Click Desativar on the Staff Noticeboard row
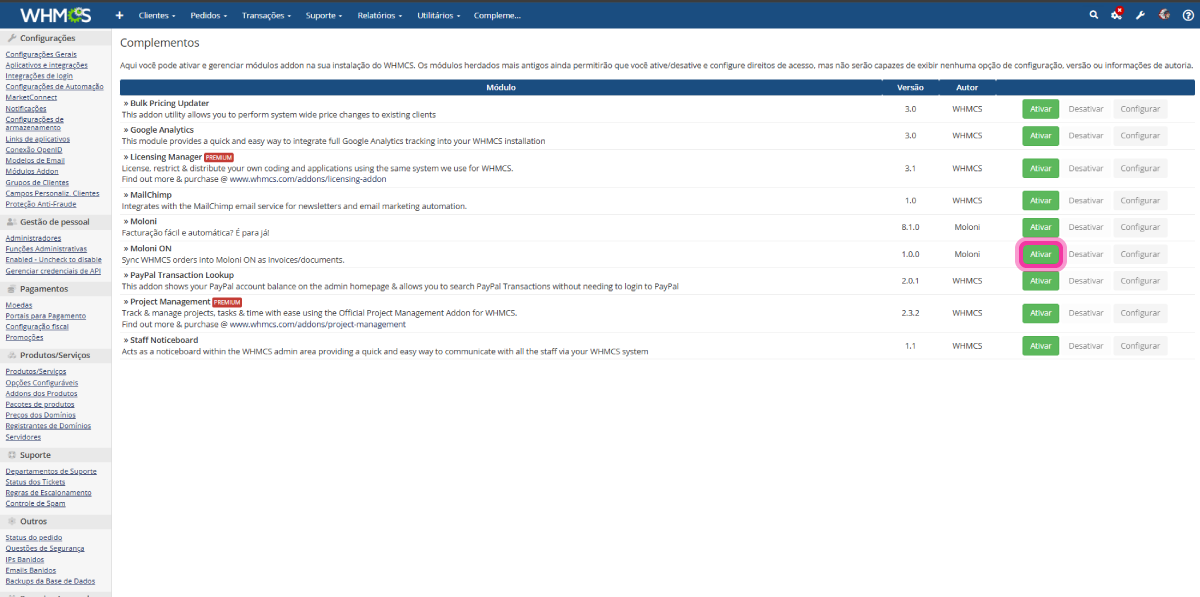 (x=1086, y=346)
